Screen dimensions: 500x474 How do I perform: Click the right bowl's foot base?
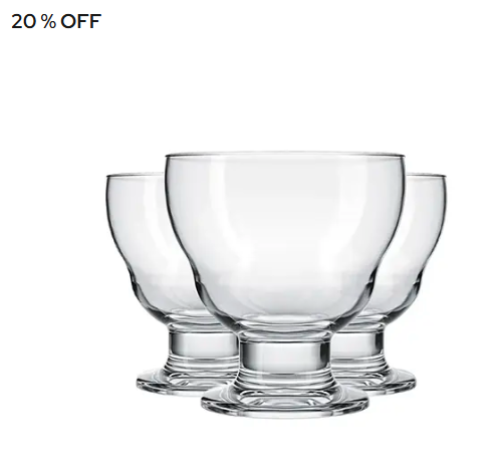point(390,380)
